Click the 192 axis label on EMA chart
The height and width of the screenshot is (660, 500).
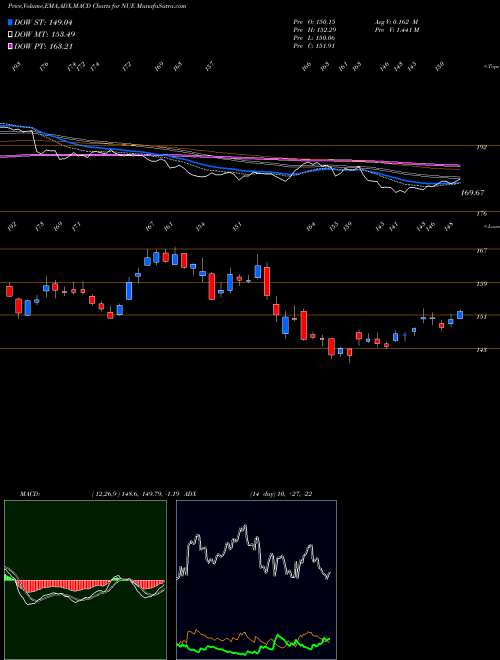[x=481, y=147]
